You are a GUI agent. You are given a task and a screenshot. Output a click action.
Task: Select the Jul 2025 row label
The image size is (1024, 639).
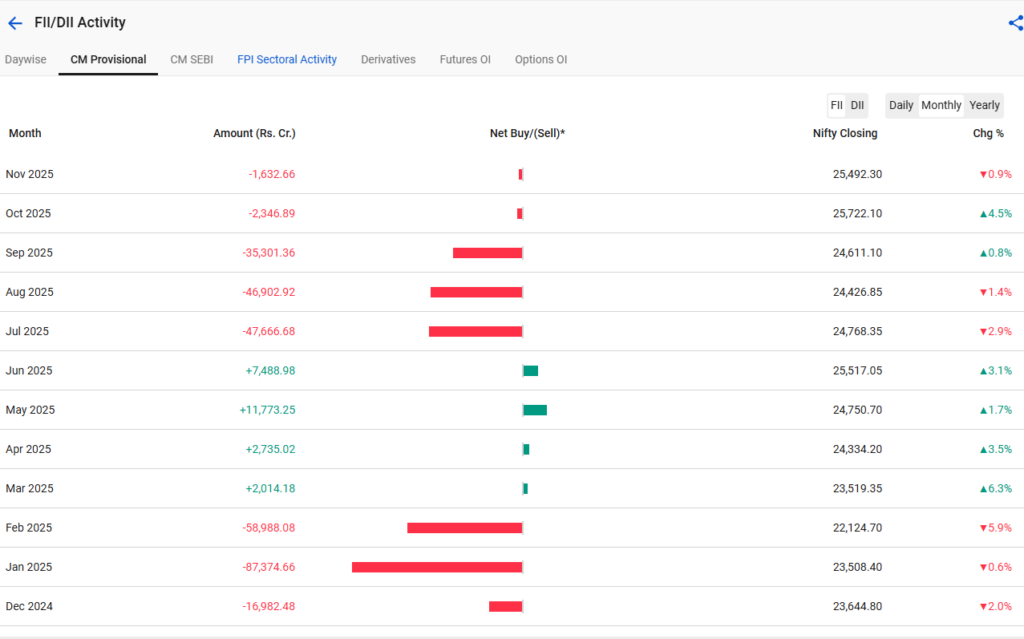click(x=27, y=331)
